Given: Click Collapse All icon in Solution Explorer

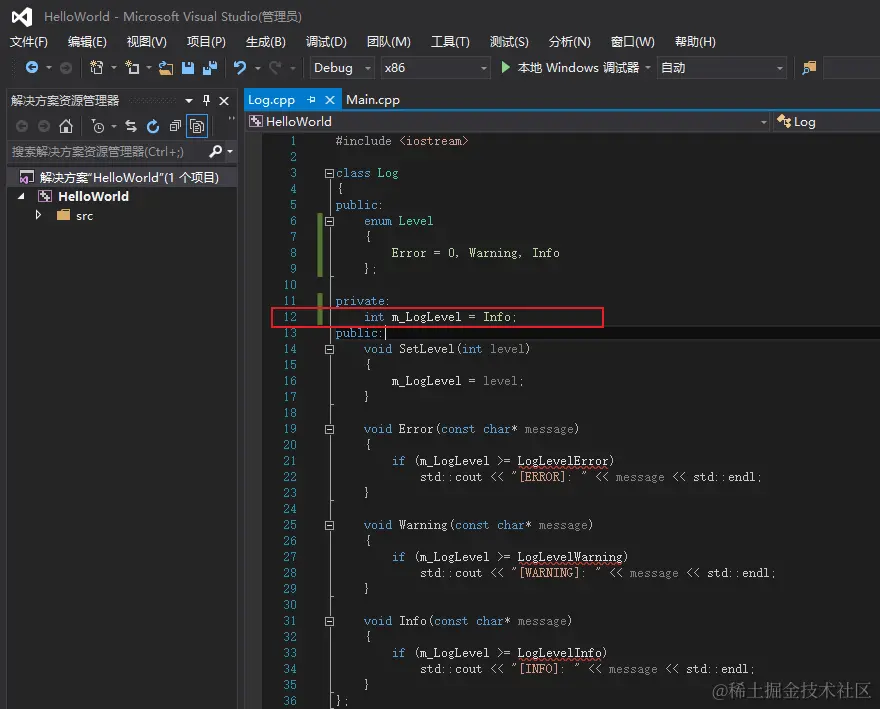Looking at the screenshot, I should point(175,126).
